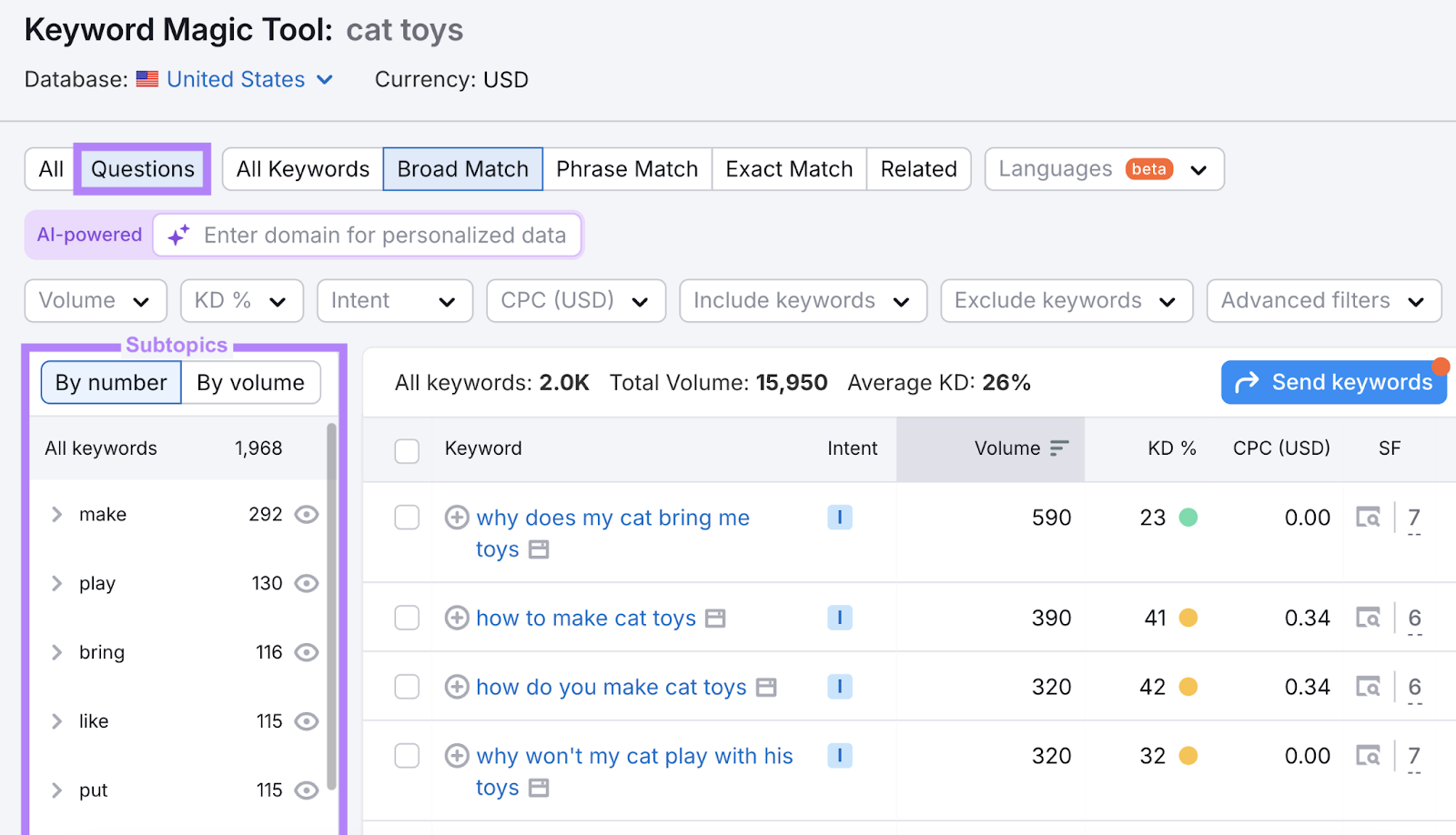The height and width of the screenshot is (835, 1456).
Task: Open the KD % filter dropdown
Action: tap(241, 300)
